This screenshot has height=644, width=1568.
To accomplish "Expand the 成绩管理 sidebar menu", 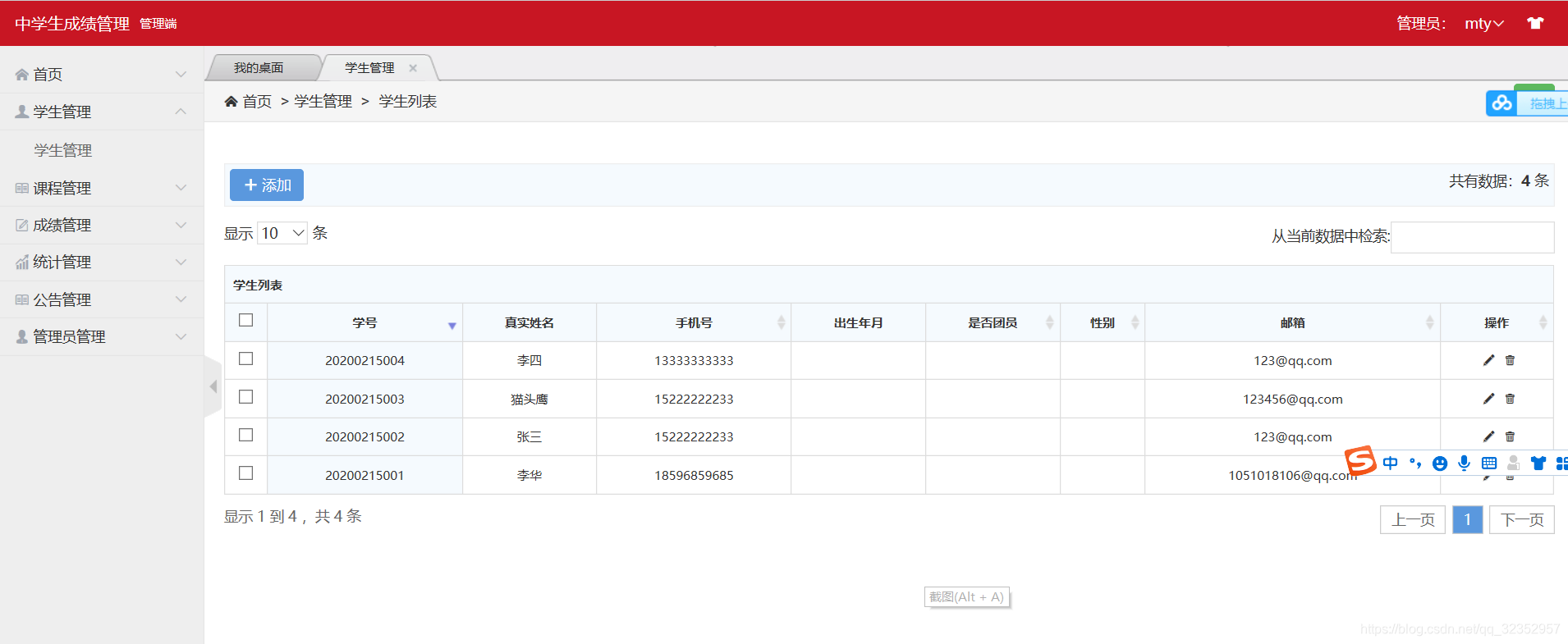I will (x=102, y=225).
